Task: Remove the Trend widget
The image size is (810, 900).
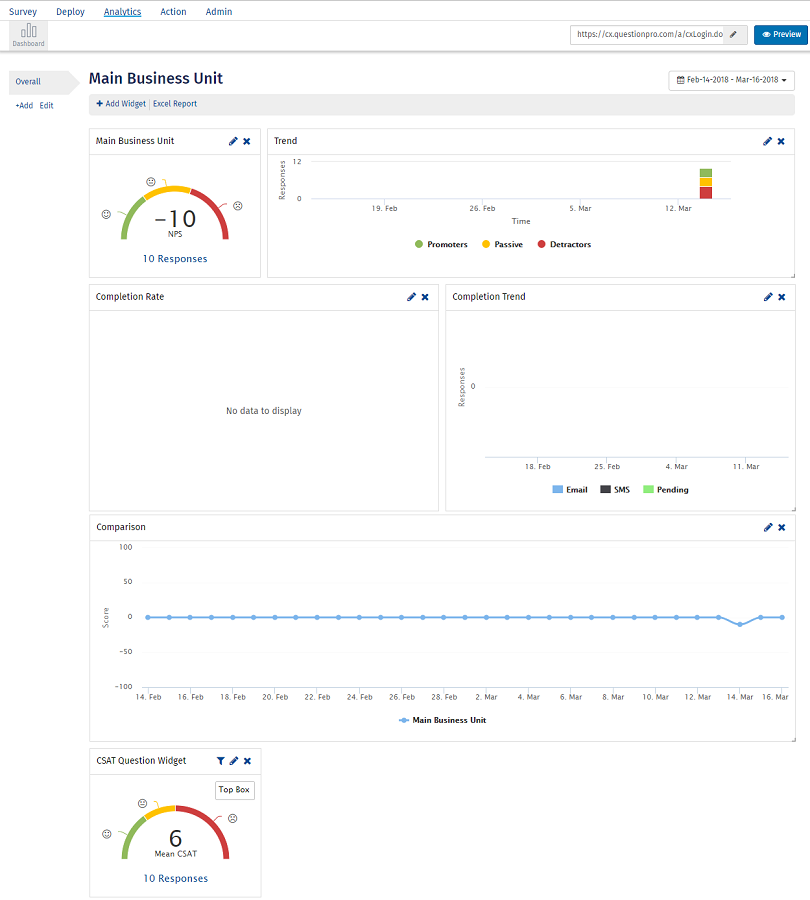Action: point(781,141)
